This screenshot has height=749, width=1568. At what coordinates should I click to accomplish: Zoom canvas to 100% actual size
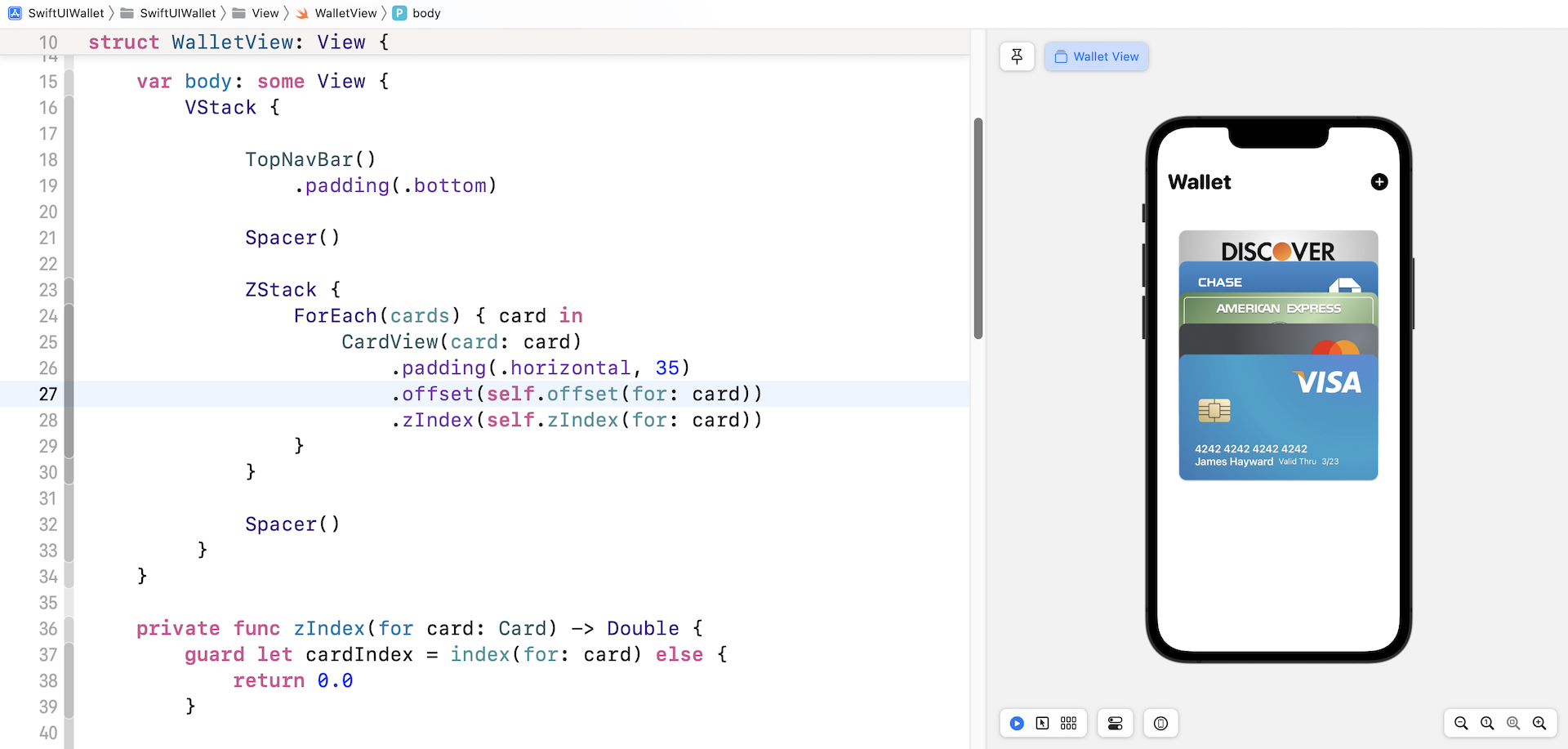(x=1487, y=723)
